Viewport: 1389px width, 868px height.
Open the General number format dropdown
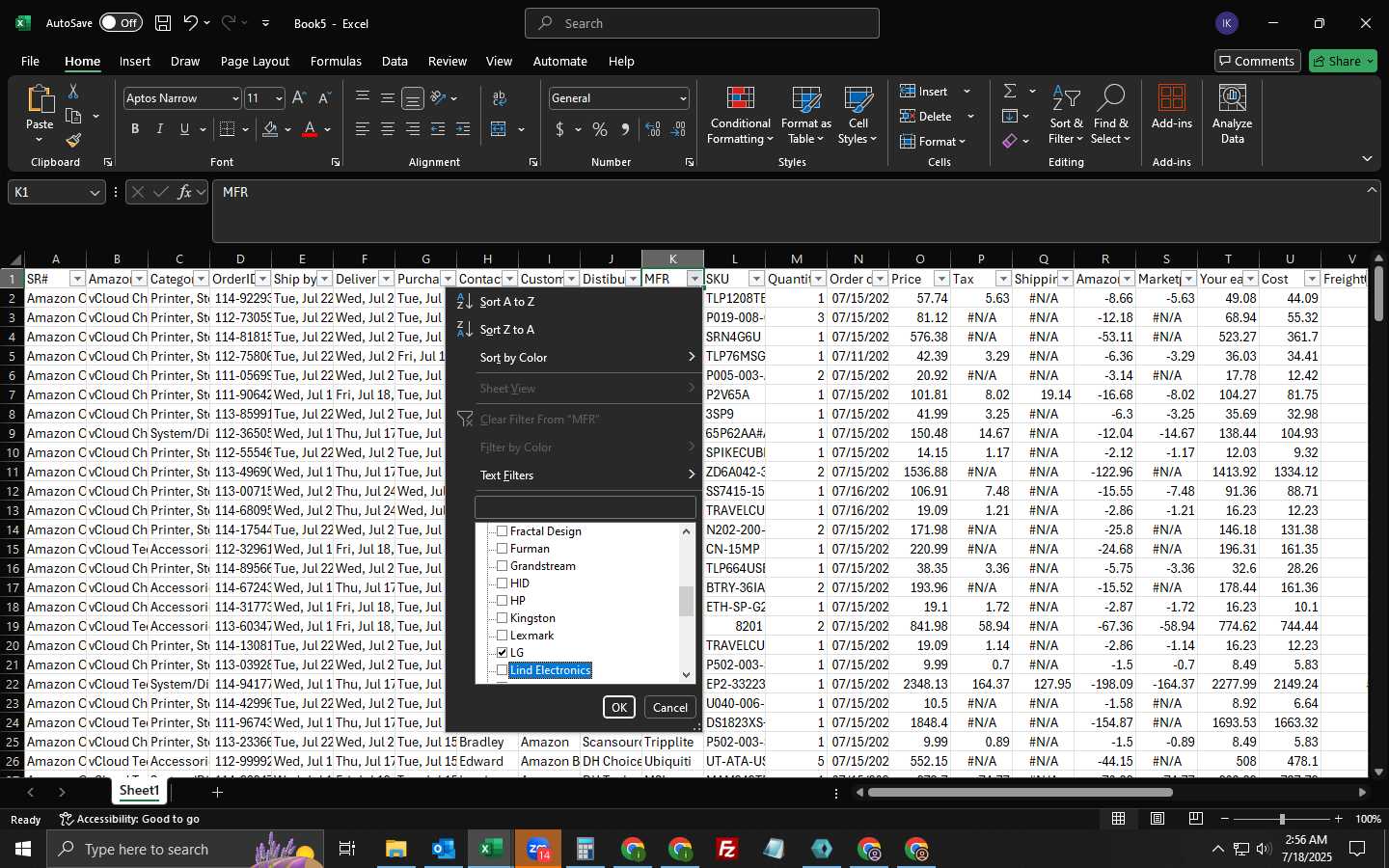(x=683, y=98)
